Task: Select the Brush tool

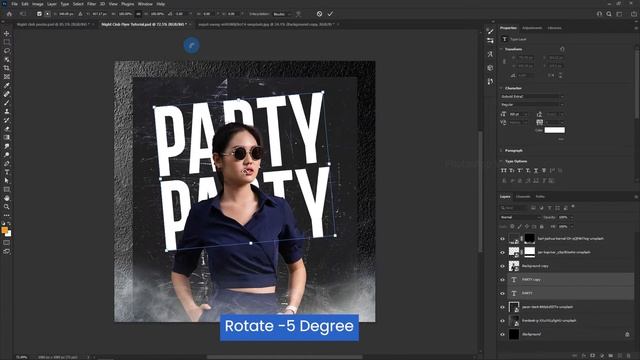Action: pos(7,102)
